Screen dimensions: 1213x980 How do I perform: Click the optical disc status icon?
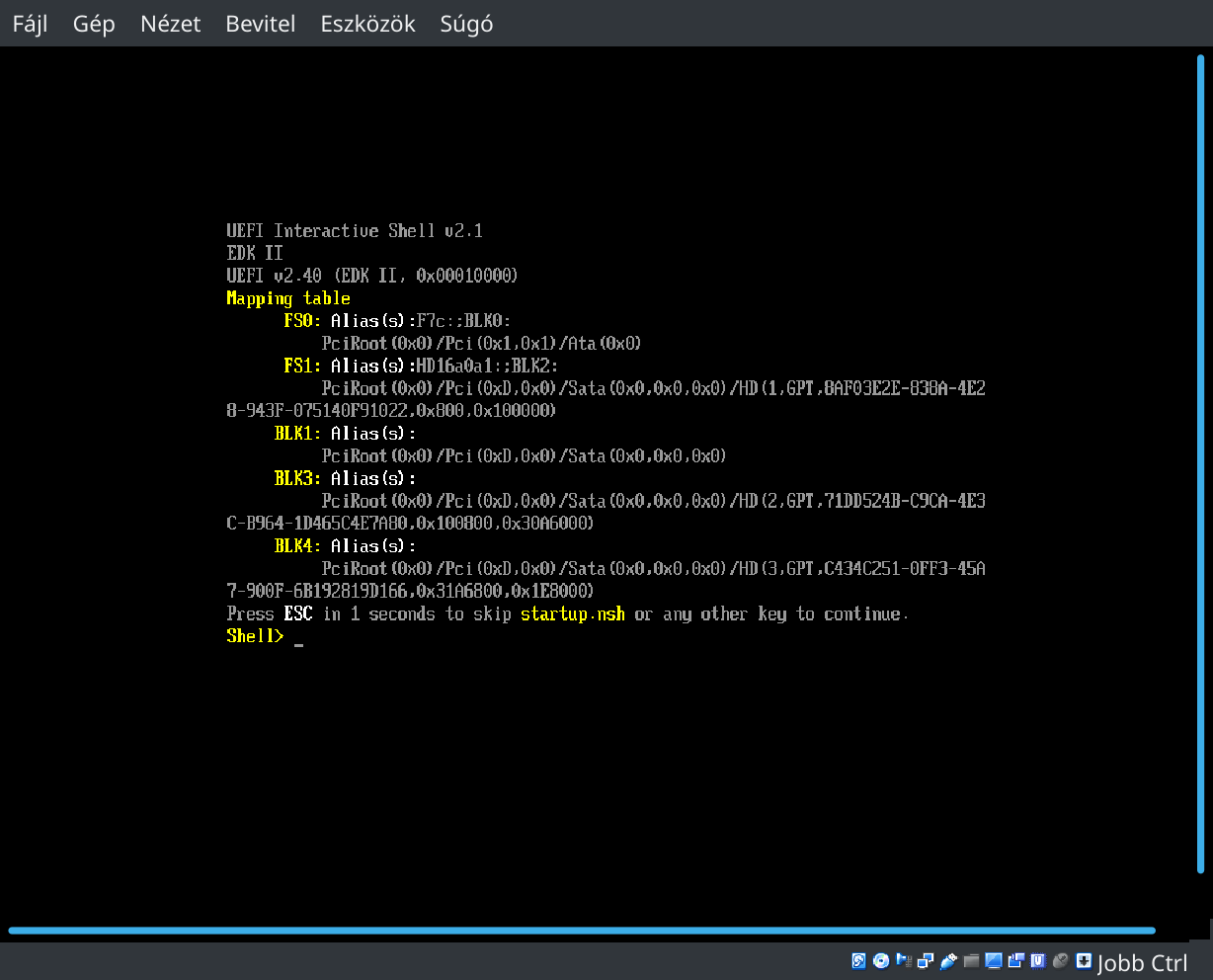pos(880,960)
